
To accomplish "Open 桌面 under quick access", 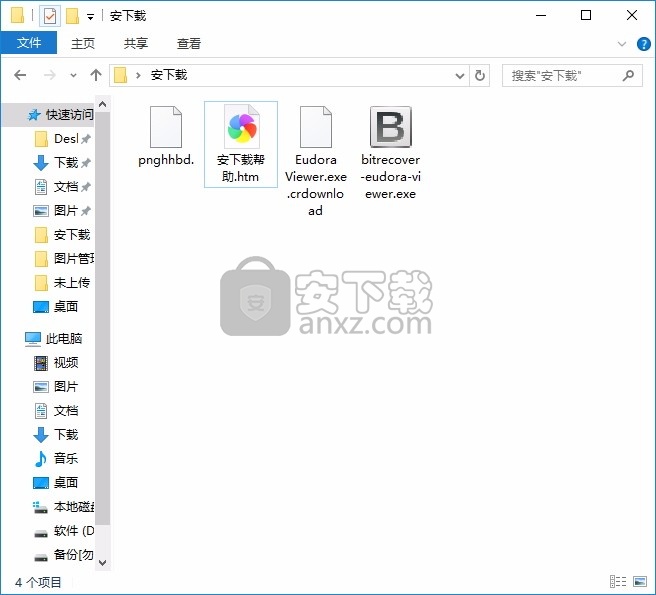I will (56, 307).
